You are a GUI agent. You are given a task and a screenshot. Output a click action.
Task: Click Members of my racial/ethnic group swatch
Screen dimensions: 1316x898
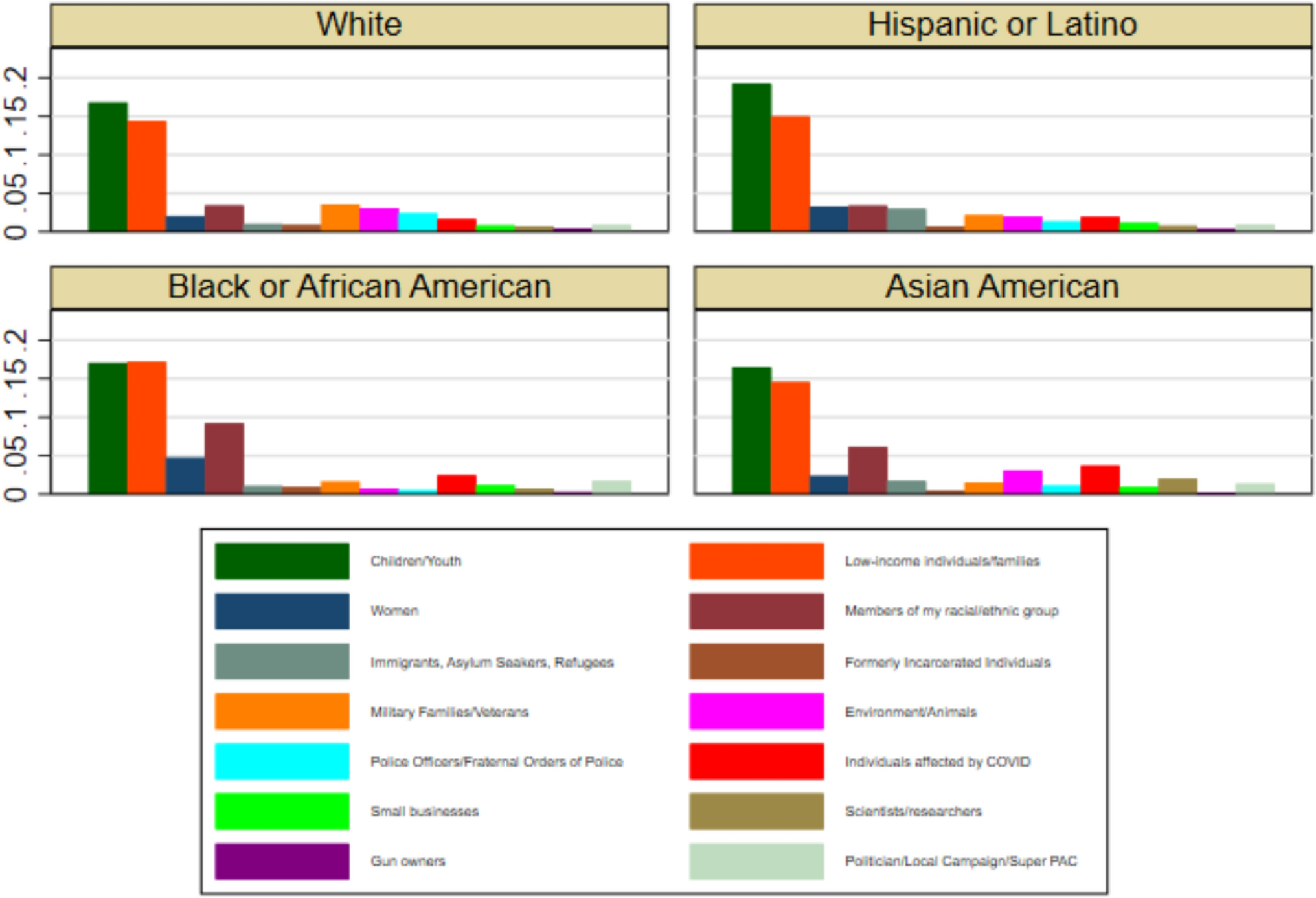(x=756, y=611)
